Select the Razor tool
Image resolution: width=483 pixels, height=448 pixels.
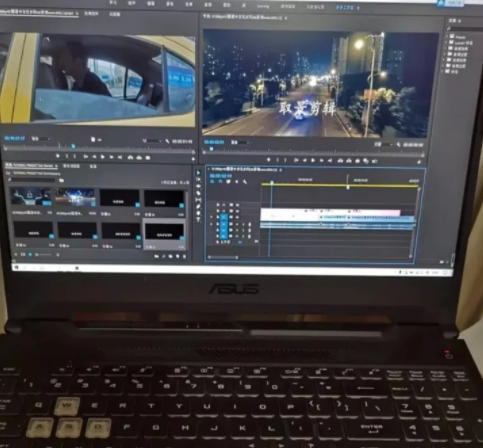click(199, 193)
